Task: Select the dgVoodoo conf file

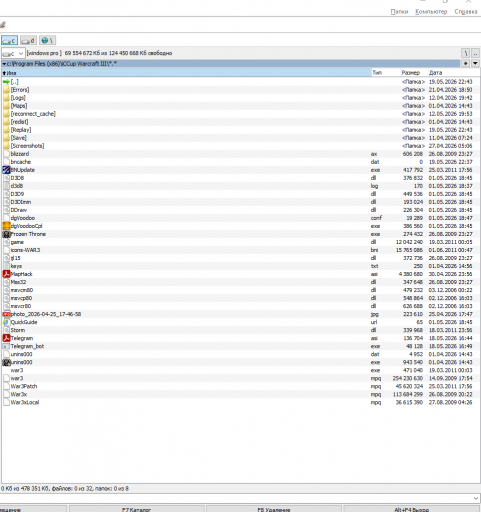Action: click(240, 218)
